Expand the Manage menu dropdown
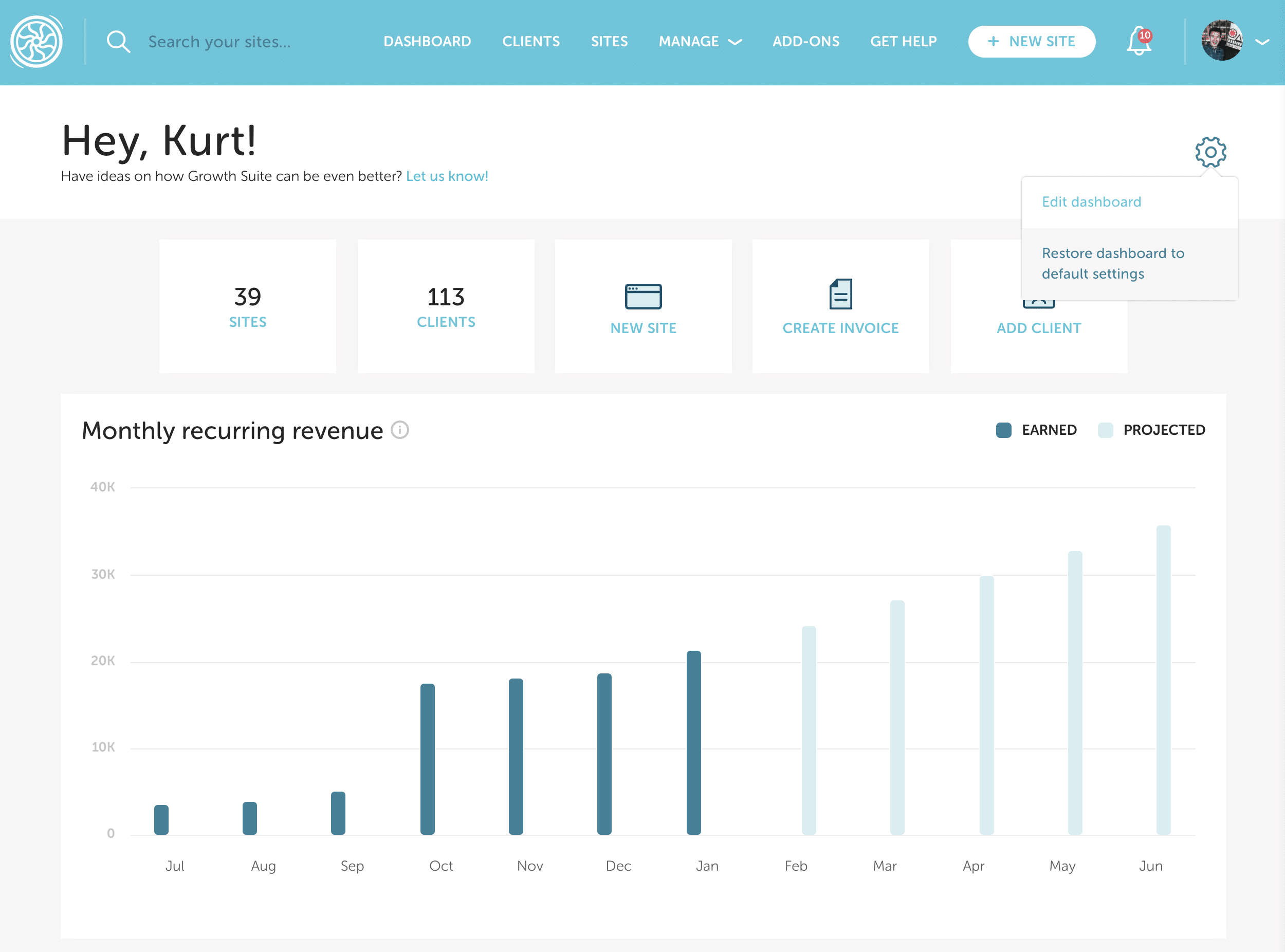Viewport: 1285px width, 952px height. [x=700, y=42]
